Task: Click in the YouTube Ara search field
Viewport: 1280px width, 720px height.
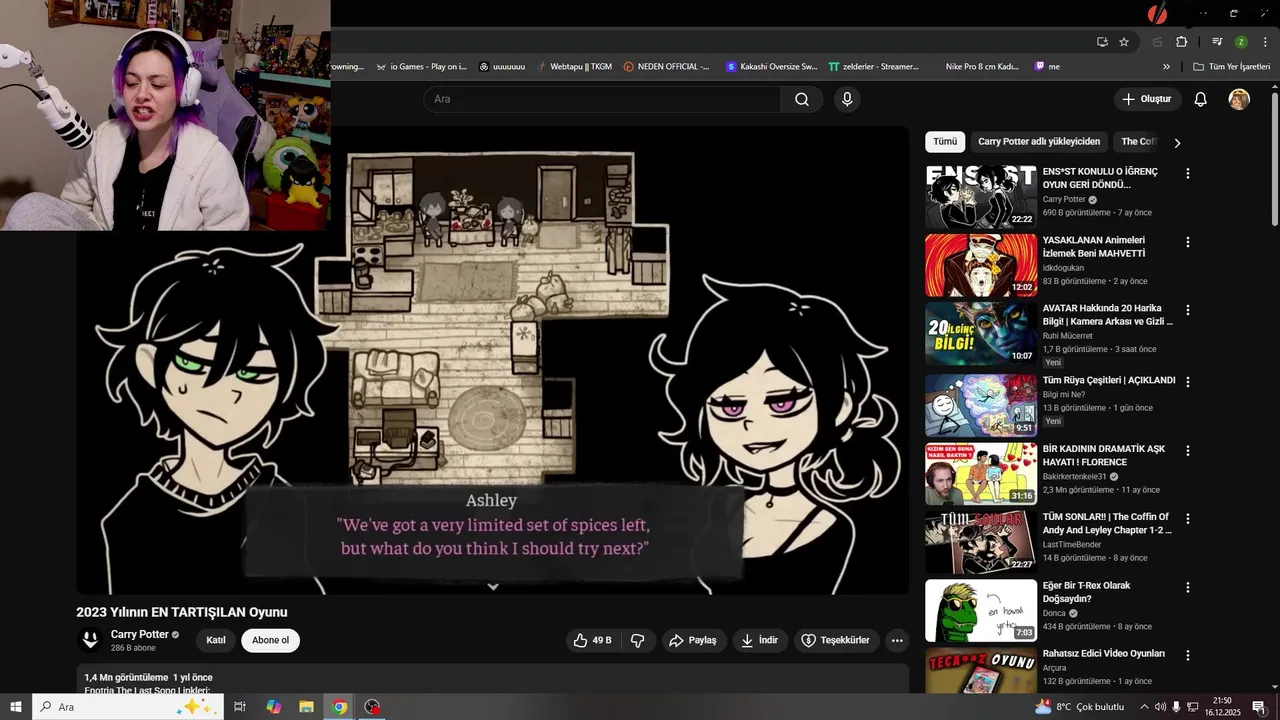Action: [602, 99]
